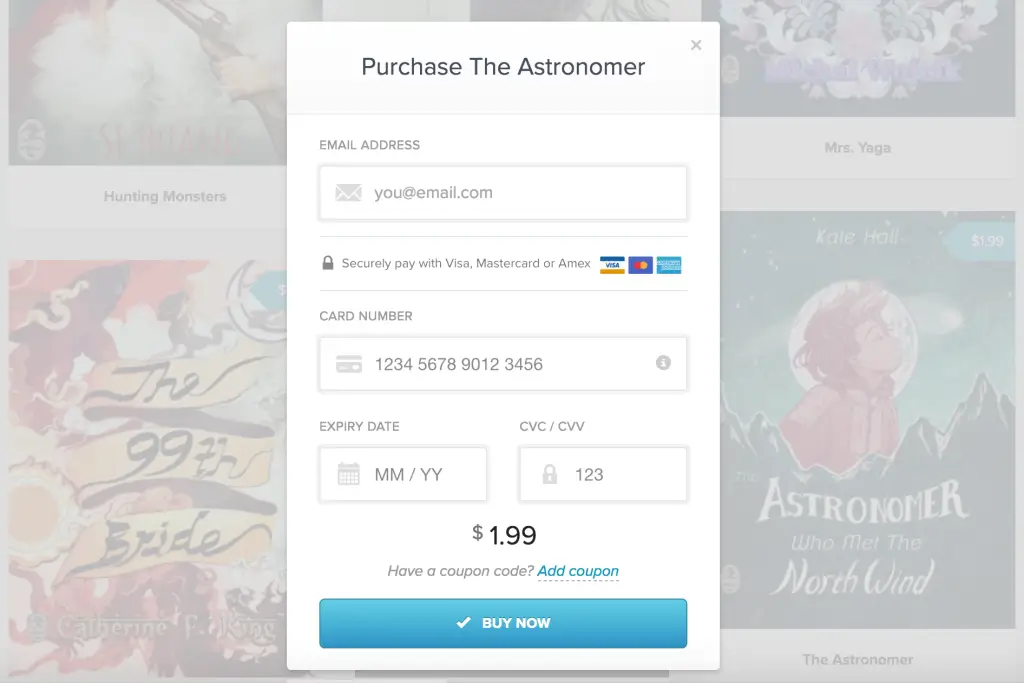Image resolution: width=1024 pixels, height=683 pixels.
Task: Focus the email address input field
Action: pyautogui.click(x=520, y=193)
